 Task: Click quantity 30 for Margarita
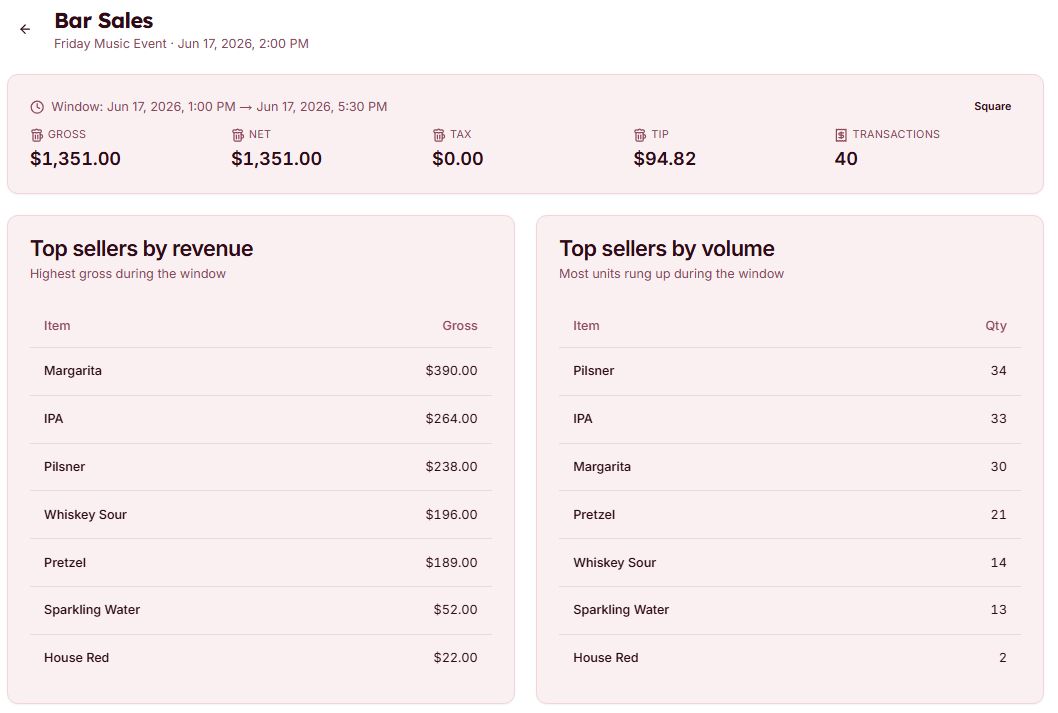(x=999, y=467)
